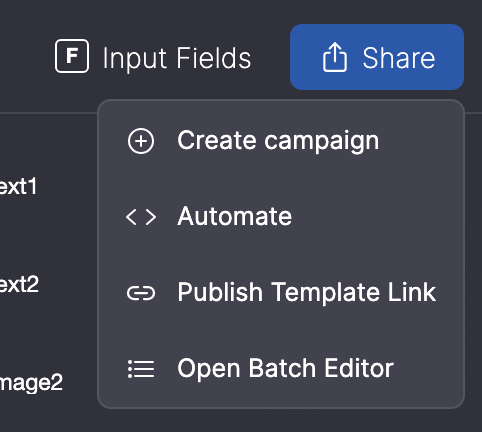Click the F icon beside Input Fields
This screenshot has height=432, width=482.
(72, 56)
